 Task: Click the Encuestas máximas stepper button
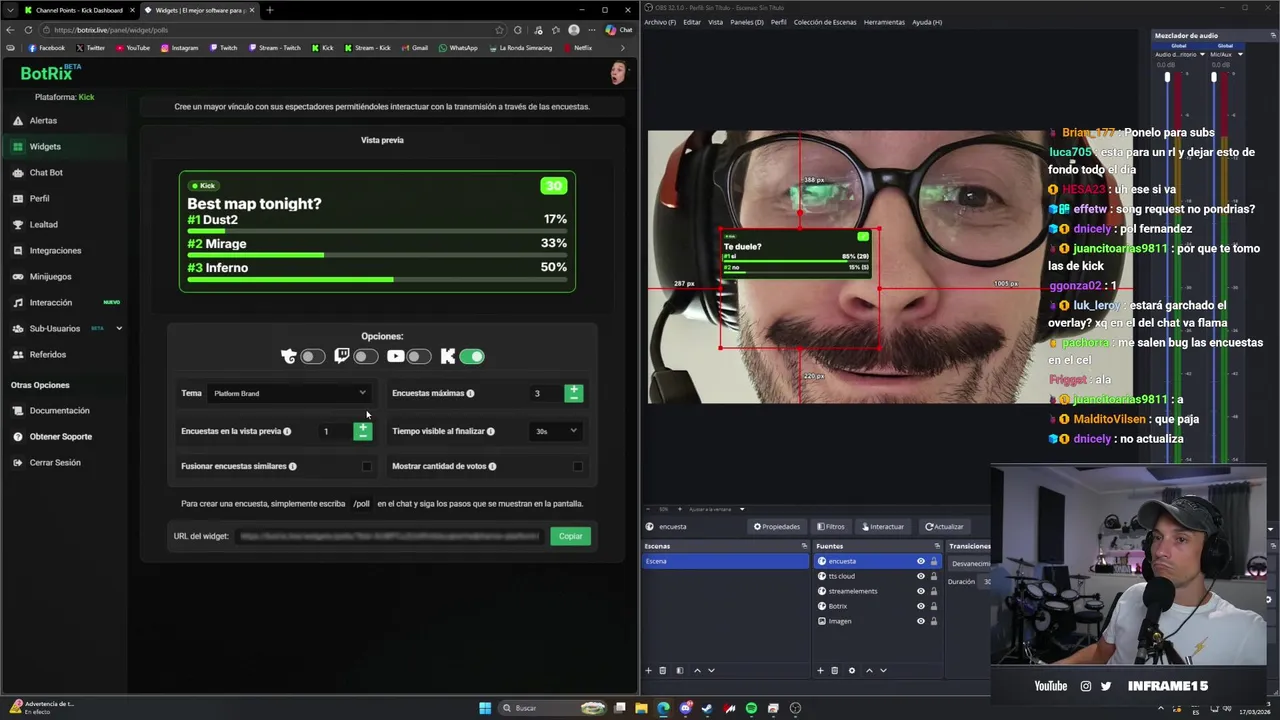(x=573, y=393)
